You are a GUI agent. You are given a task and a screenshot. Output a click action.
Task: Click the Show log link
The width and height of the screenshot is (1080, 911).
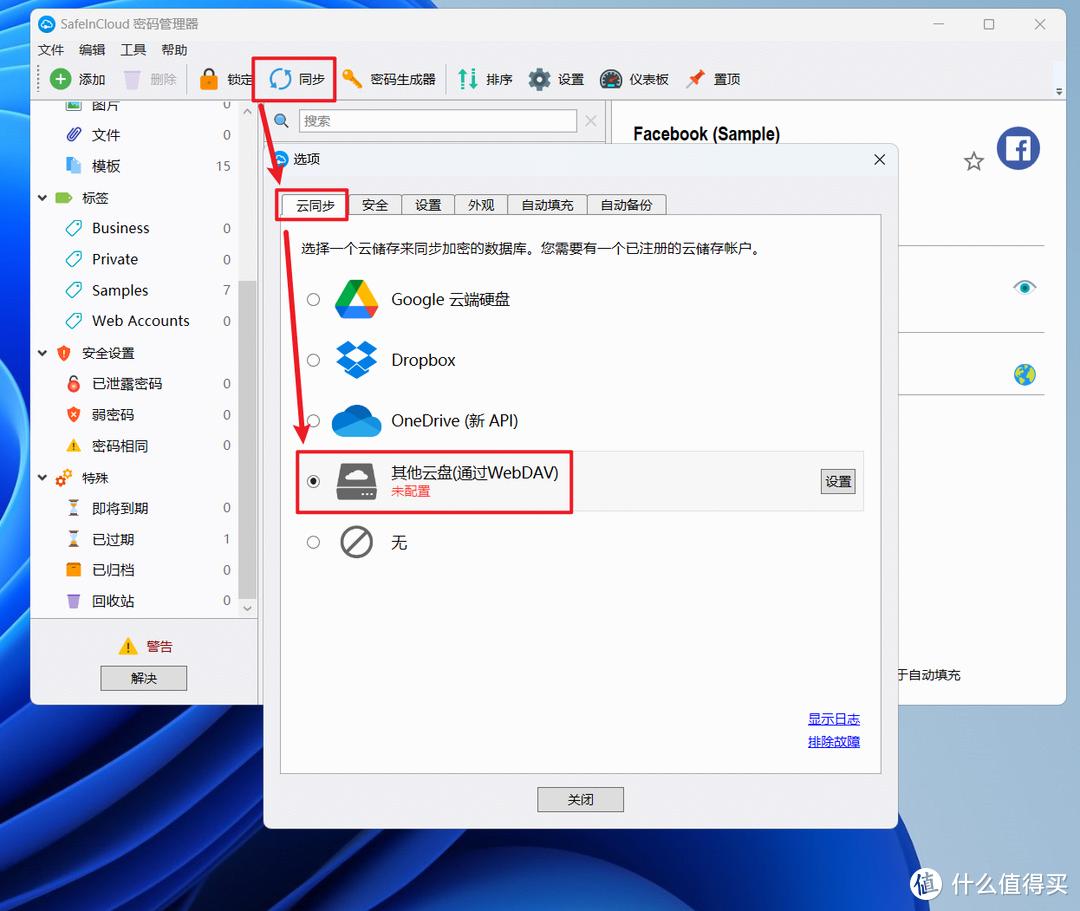[x=833, y=719]
